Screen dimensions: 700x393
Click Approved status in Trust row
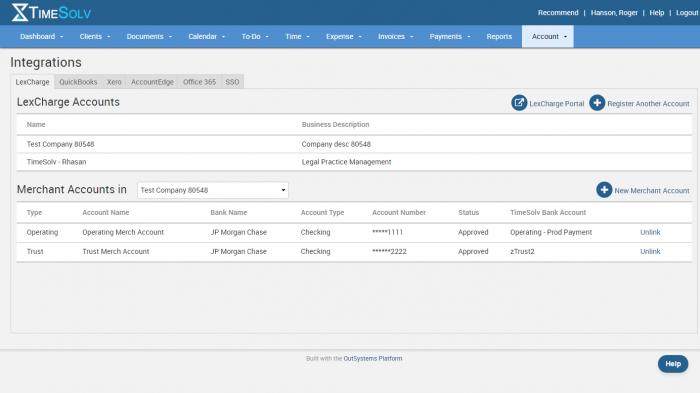[473, 251]
